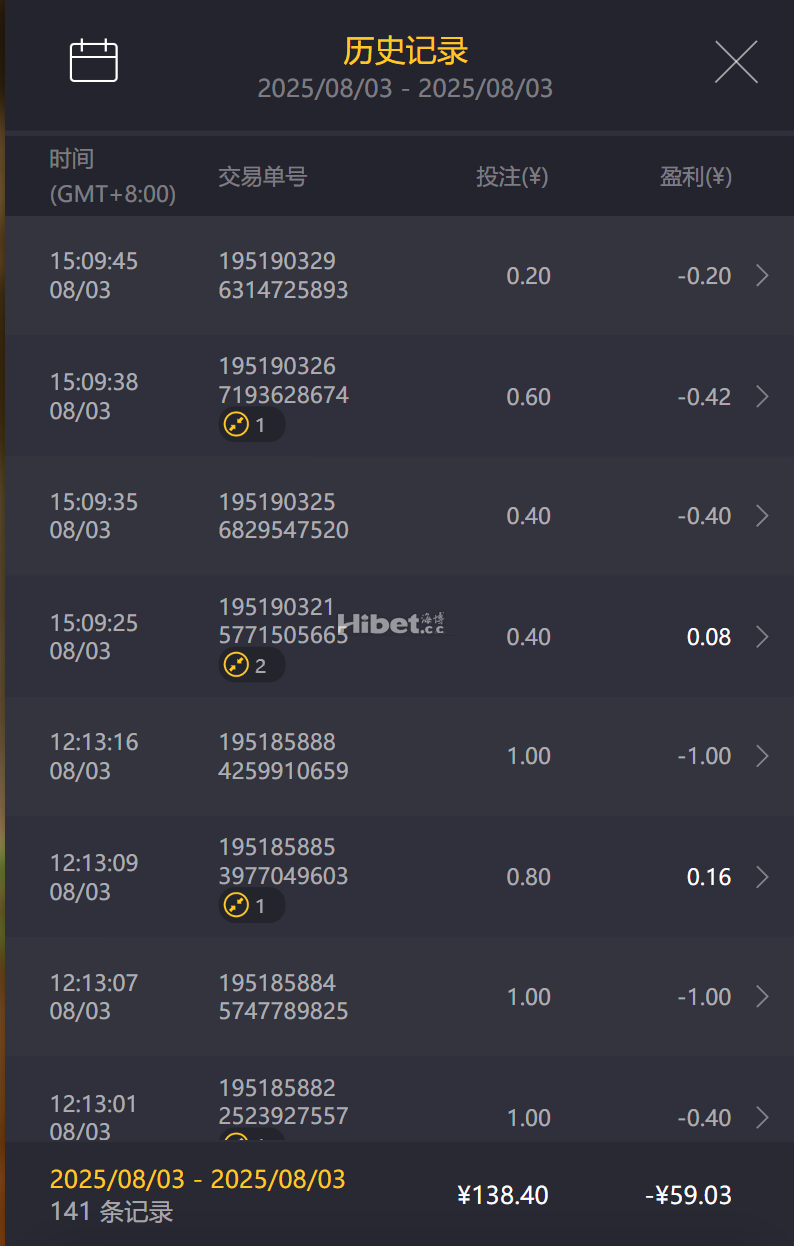The width and height of the screenshot is (794, 1246).
Task: Click the header date range 2025/08/03 - 2025/08/03
Action: [405, 88]
